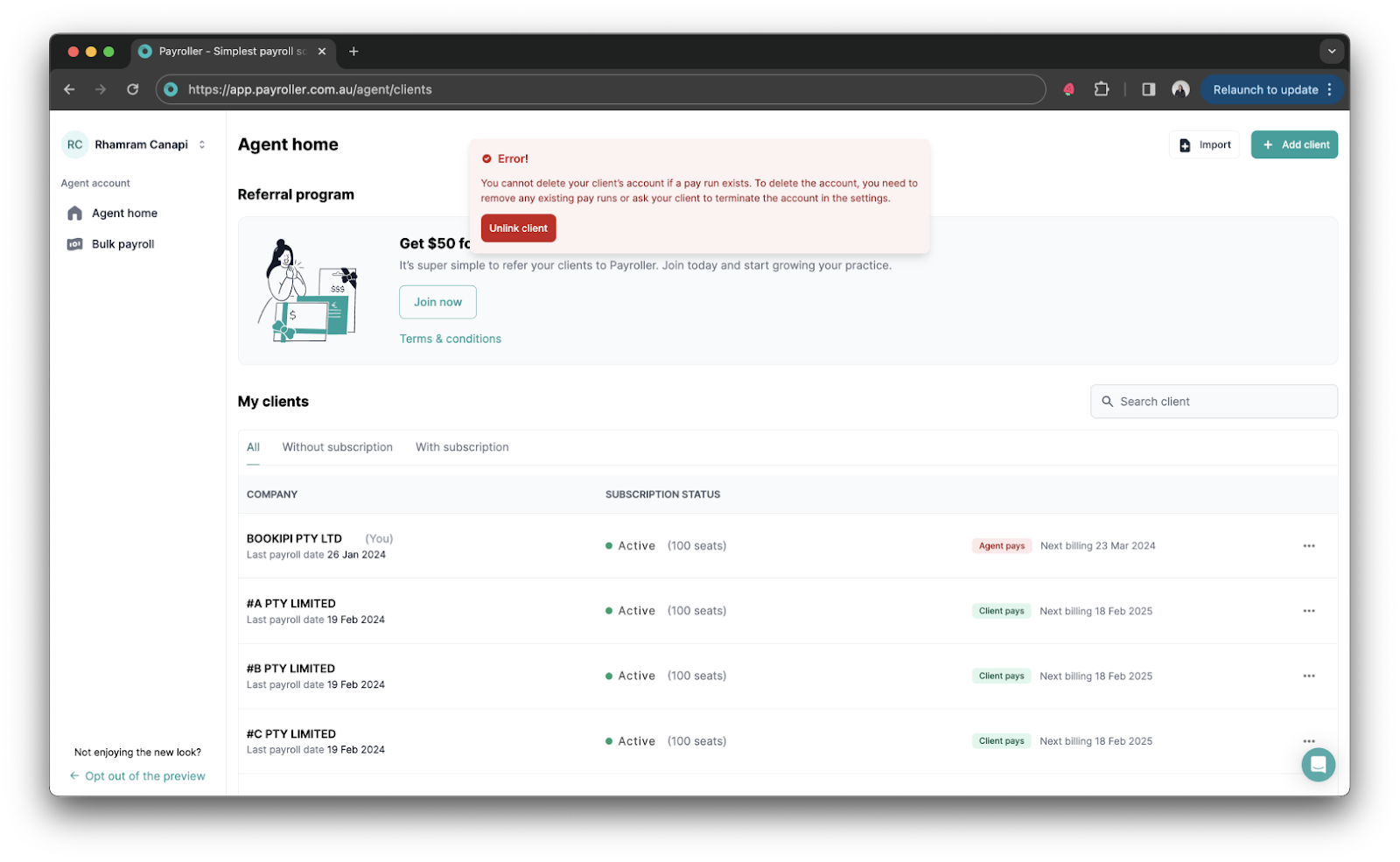Open Rhamram Canapi account switcher
Screen dimensions: 1400x862
[x=136, y=144]
